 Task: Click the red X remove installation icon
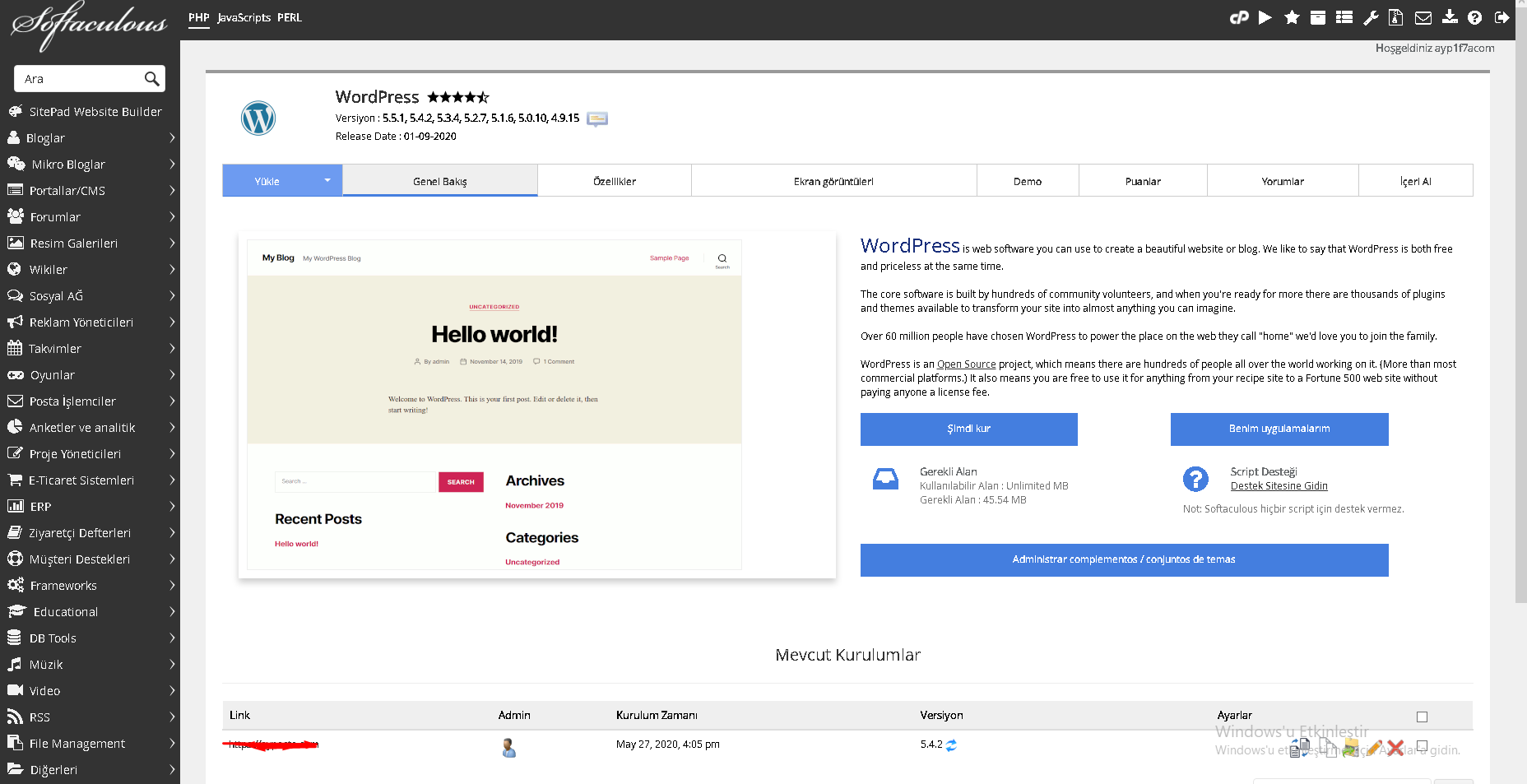point(1395,748)
